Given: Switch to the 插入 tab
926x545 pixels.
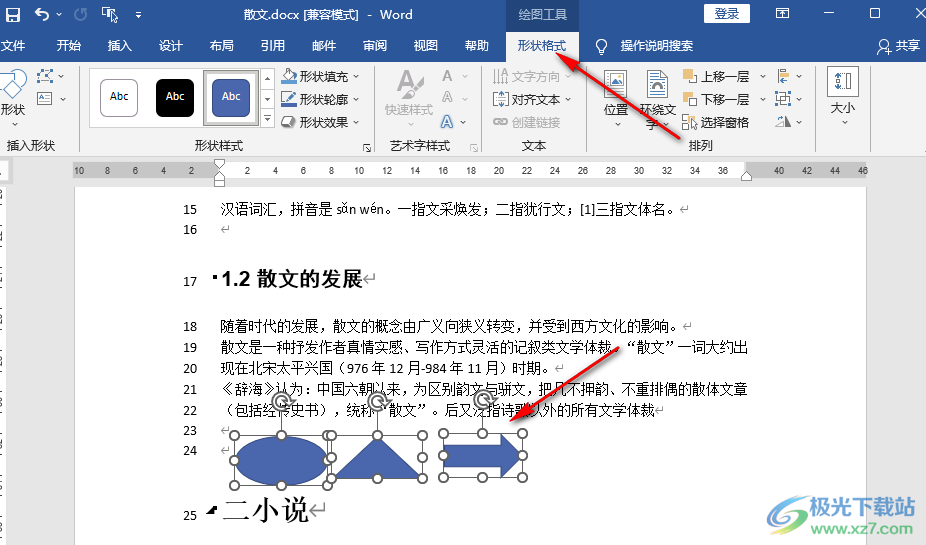Looking at the screenshot, I should 119,45.
